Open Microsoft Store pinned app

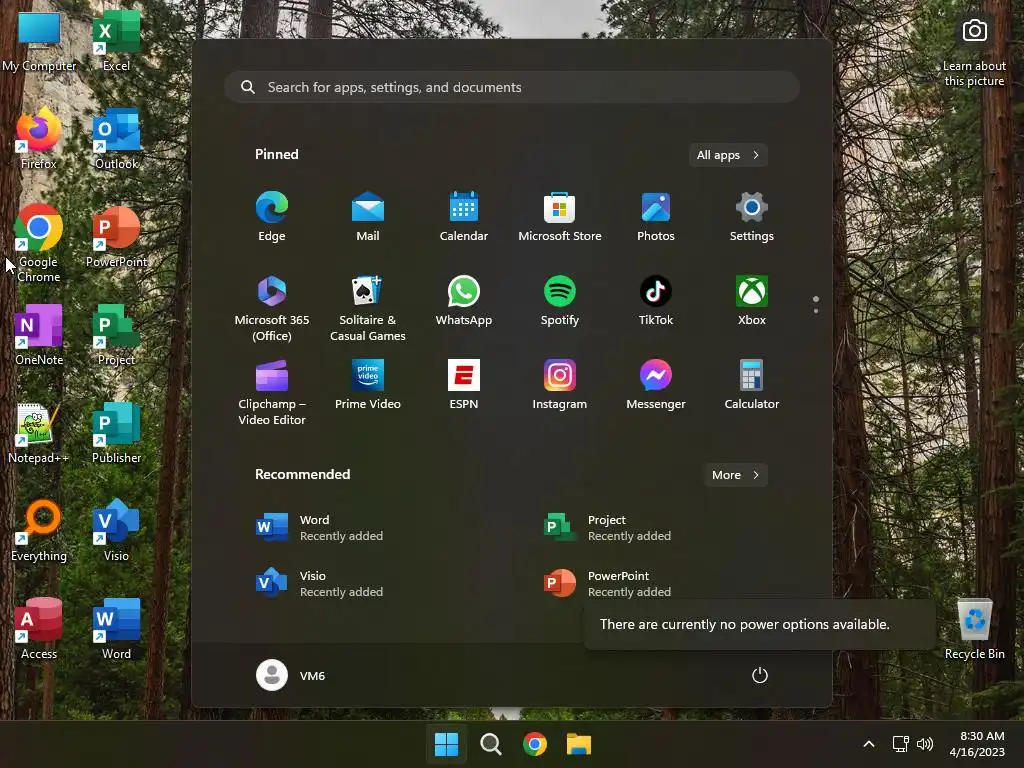click(x=560, y=217)
